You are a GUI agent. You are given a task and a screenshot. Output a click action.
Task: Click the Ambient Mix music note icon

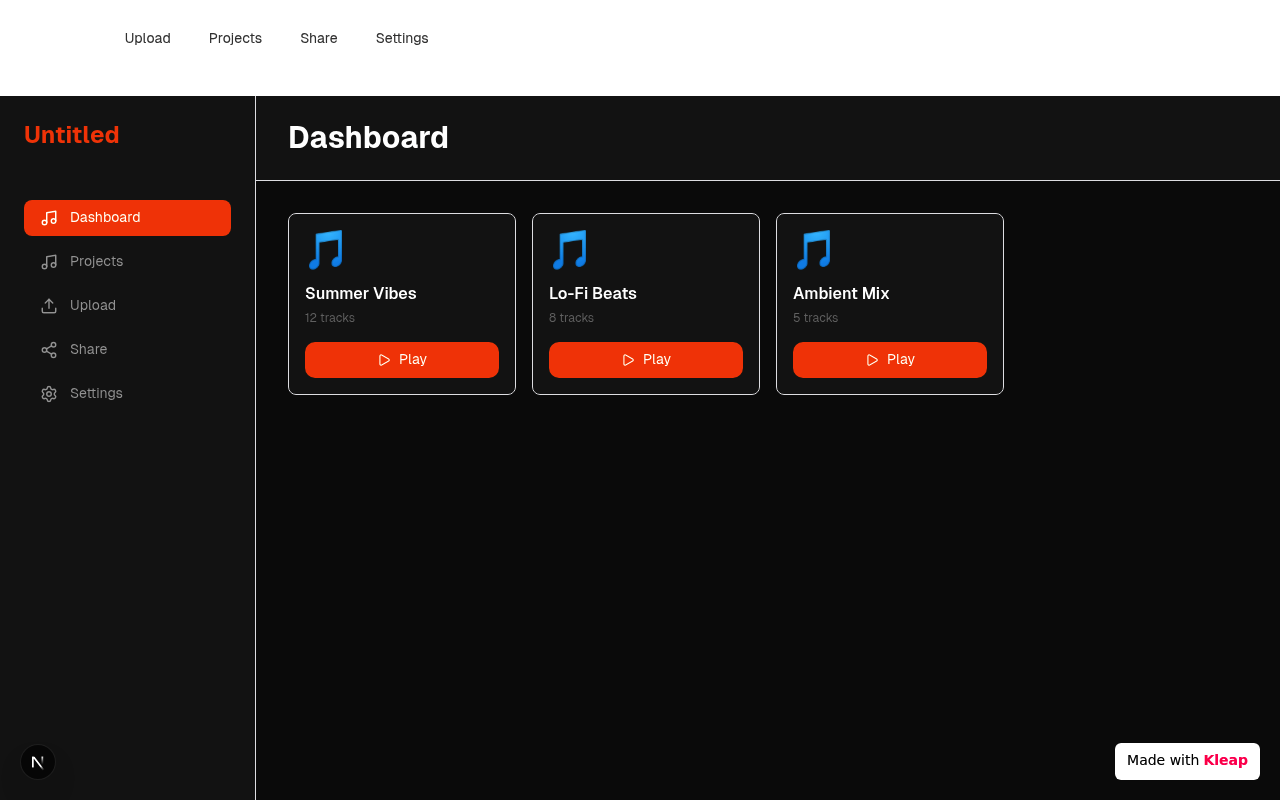coord(814,250)
